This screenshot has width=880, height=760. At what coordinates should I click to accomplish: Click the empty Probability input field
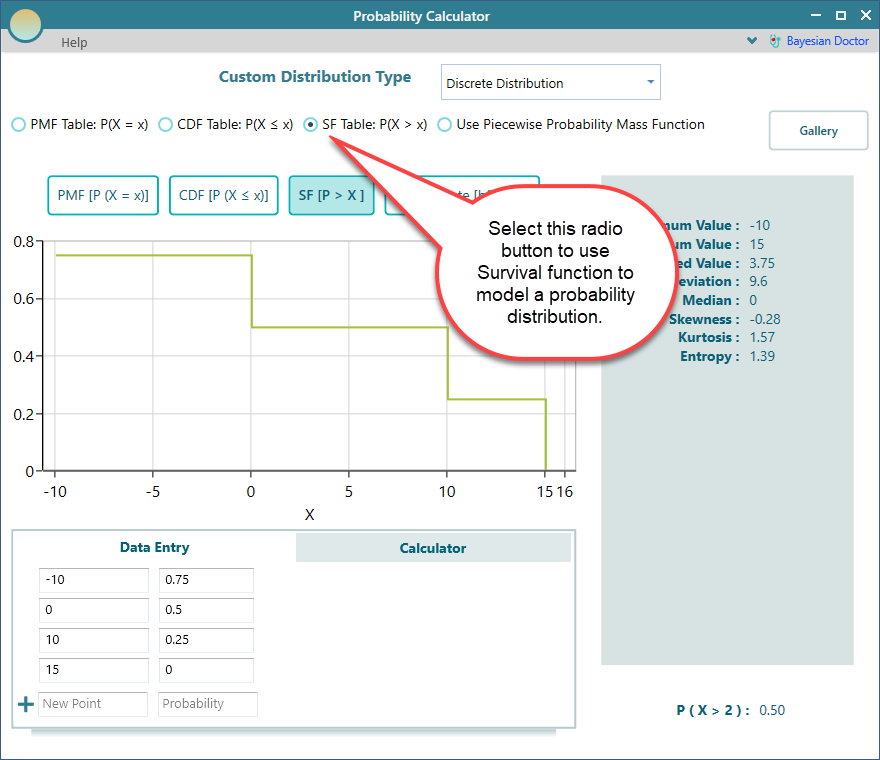point(208,704)
